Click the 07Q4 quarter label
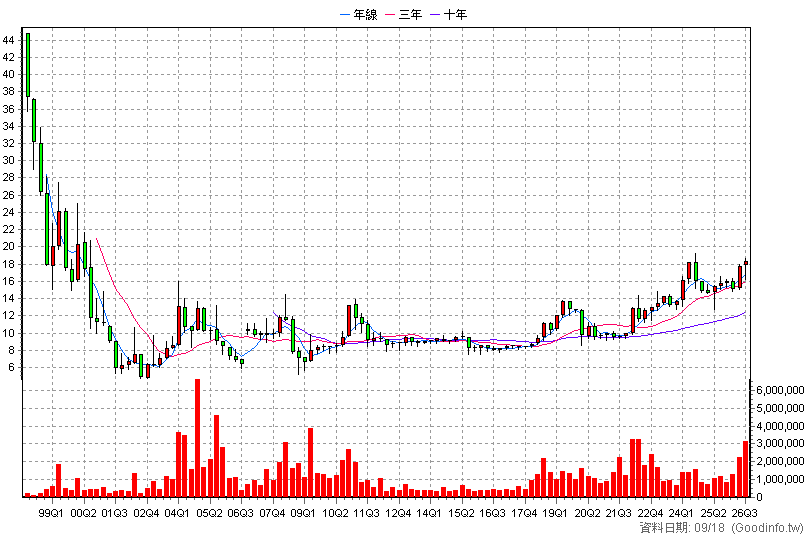Screen dimensions: 808x540 point(273,513)
